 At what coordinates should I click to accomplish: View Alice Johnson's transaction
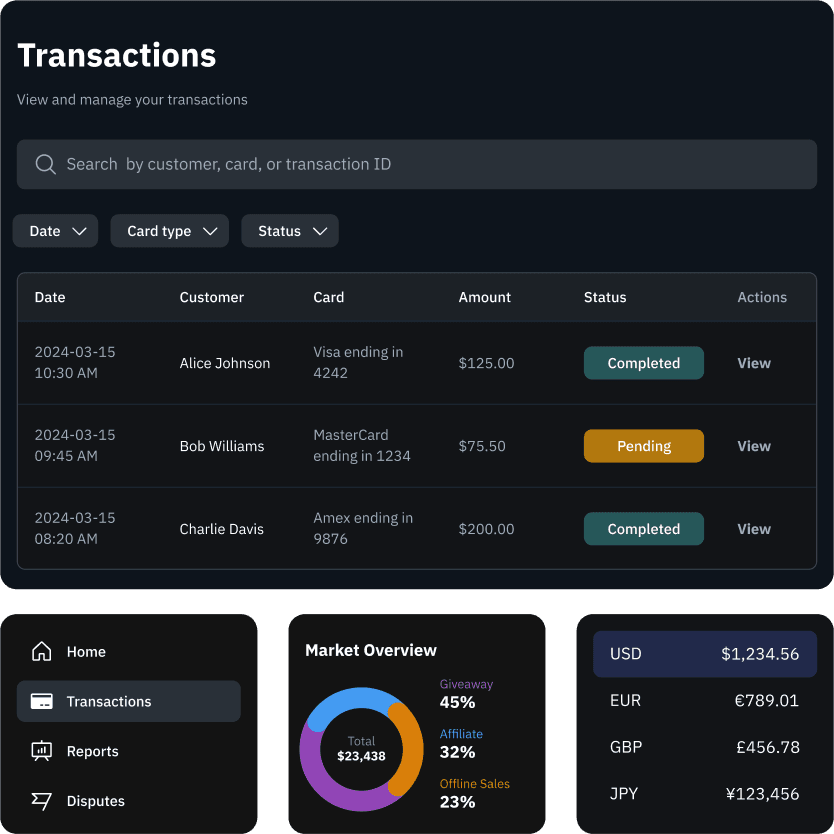(x=754, y=363)
